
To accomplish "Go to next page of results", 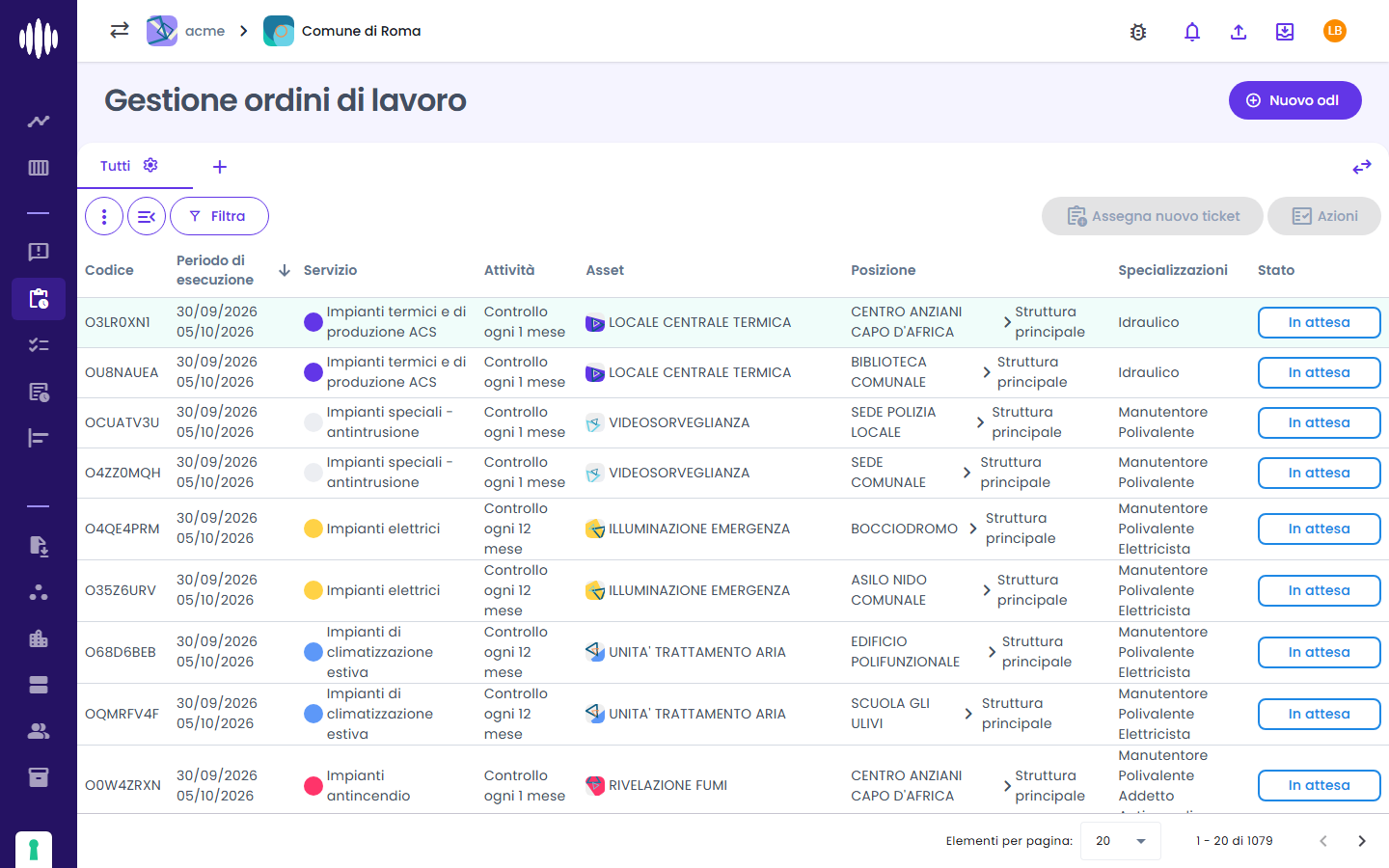I will point(1362,841).
